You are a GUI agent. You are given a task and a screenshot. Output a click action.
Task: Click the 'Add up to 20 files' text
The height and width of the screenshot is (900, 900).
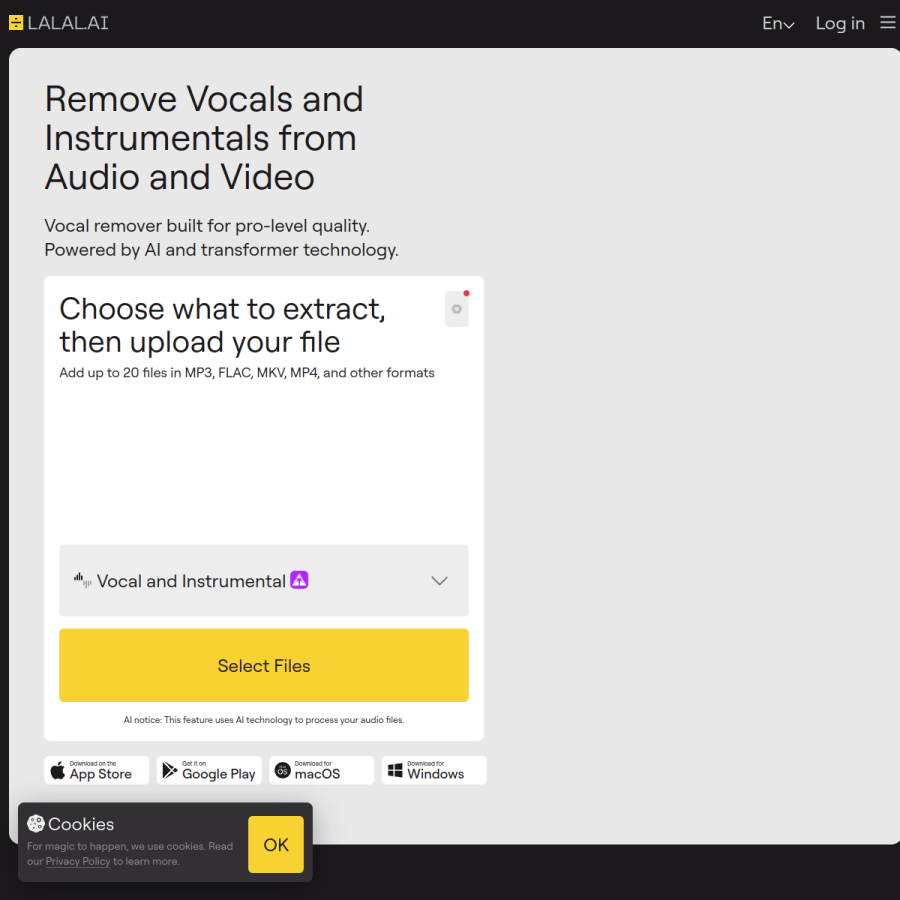coord(247,373)
